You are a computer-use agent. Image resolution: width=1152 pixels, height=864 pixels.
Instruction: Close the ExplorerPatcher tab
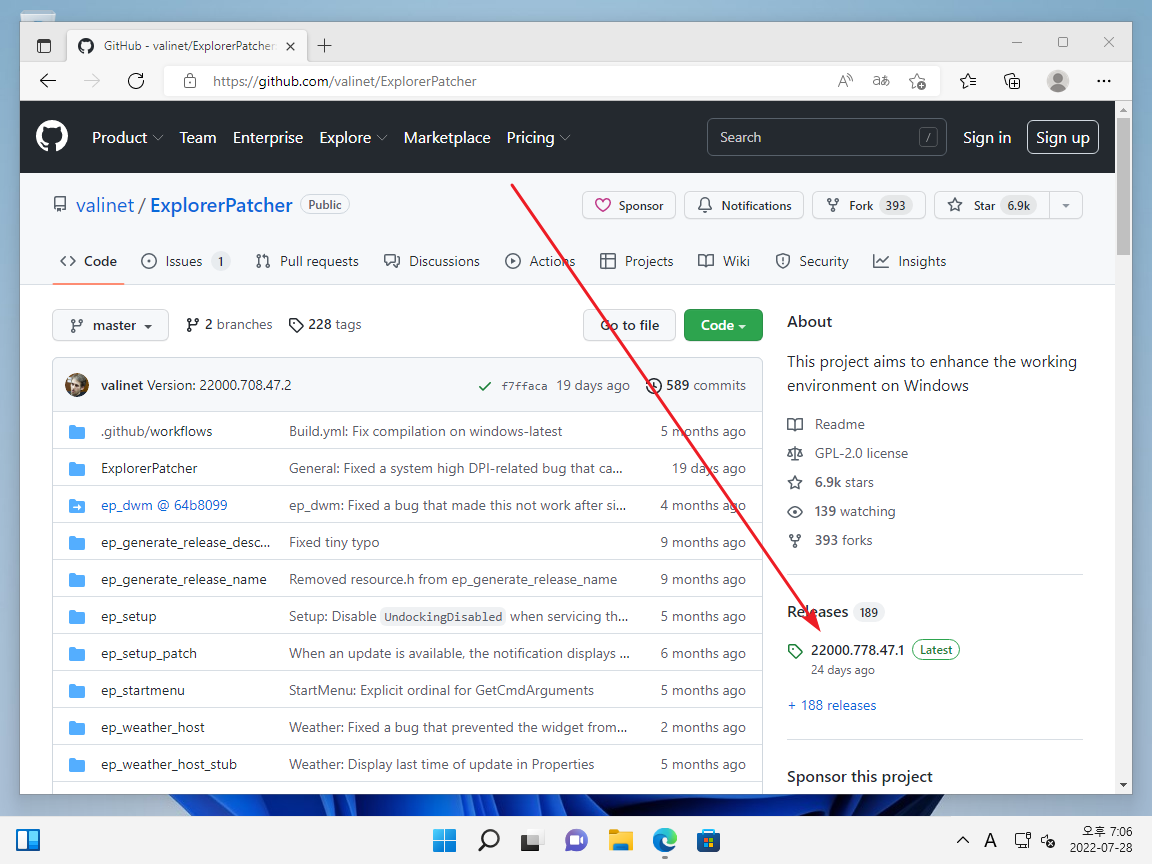[x=290, y=46]
